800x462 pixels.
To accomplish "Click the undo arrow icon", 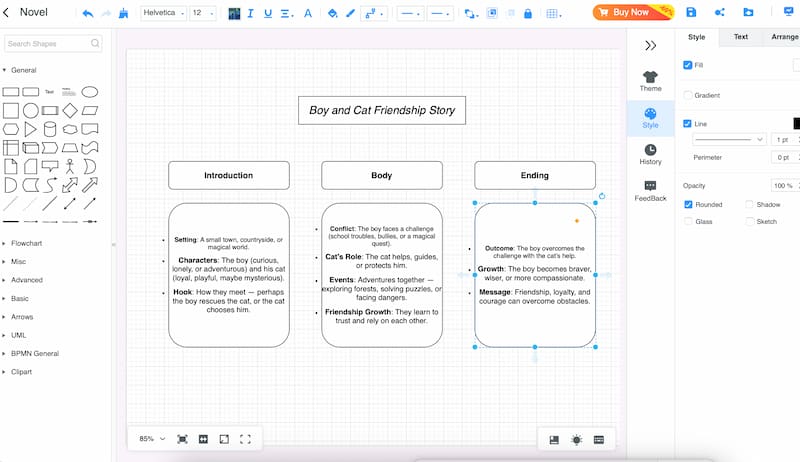I will [x=88, y=13].
